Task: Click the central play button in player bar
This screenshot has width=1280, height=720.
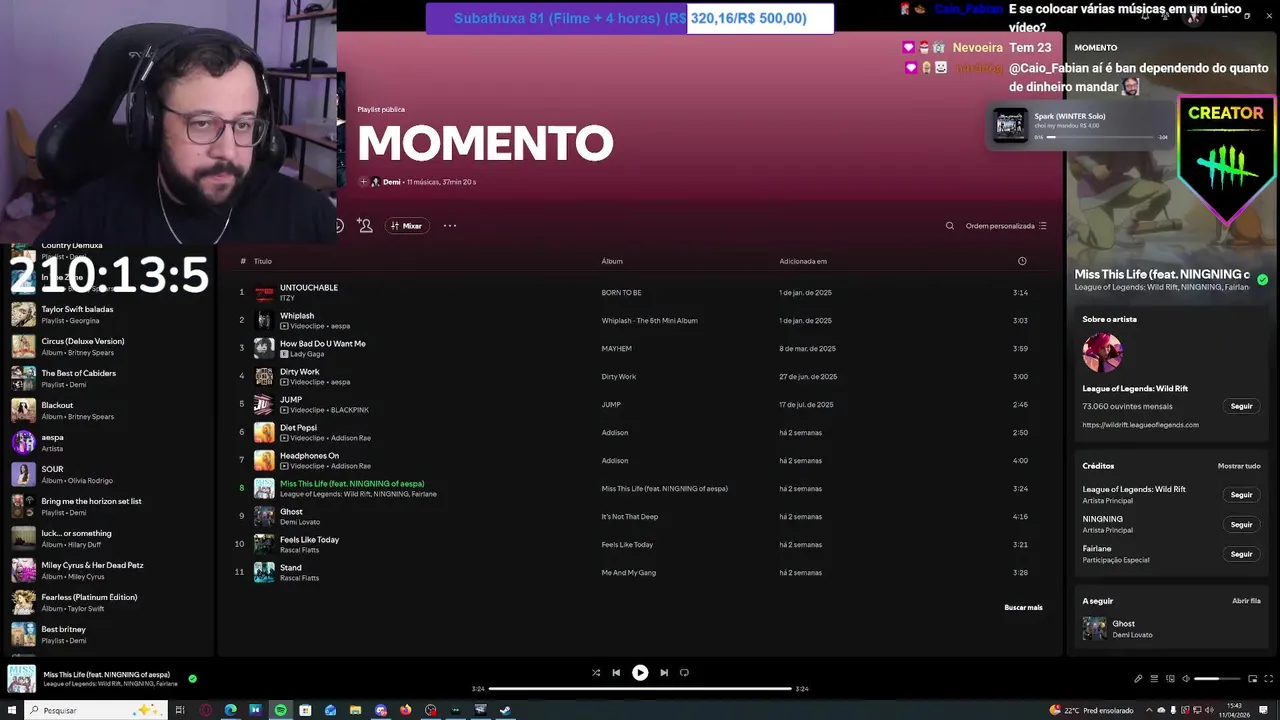Action: pyautogui.click(x=640, y=673)
